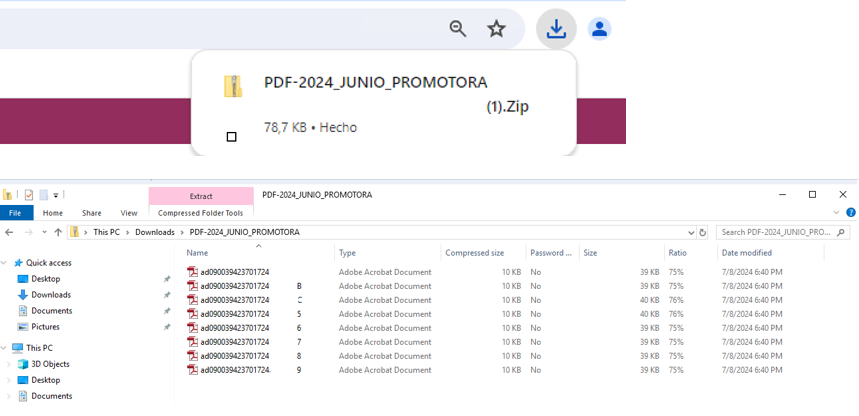Open the address bar history dropdown
Screen dimensions: 859x416
click(x=691, y=232)
